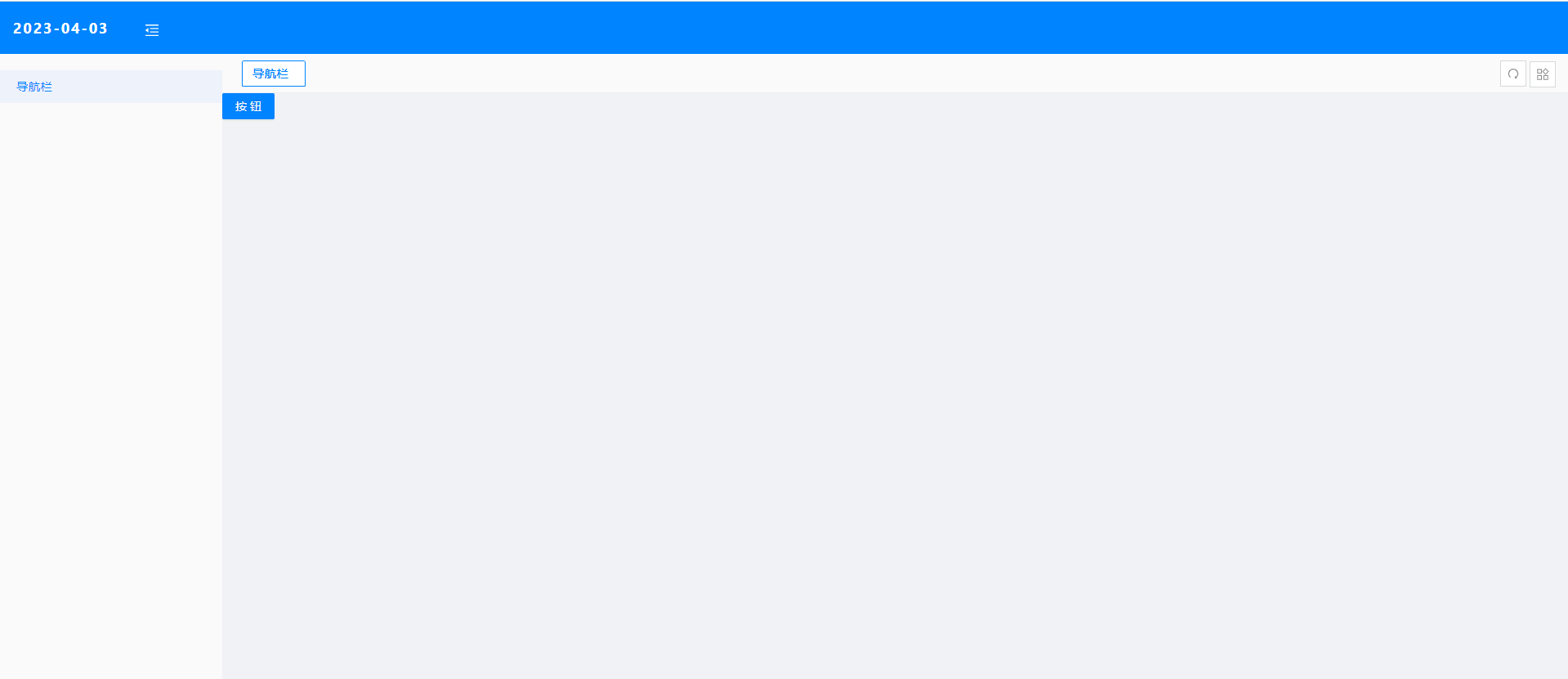Viewport: 1568px width, 679px height.
Task: Click the blue 按钮 button
Action: point(248,106)
